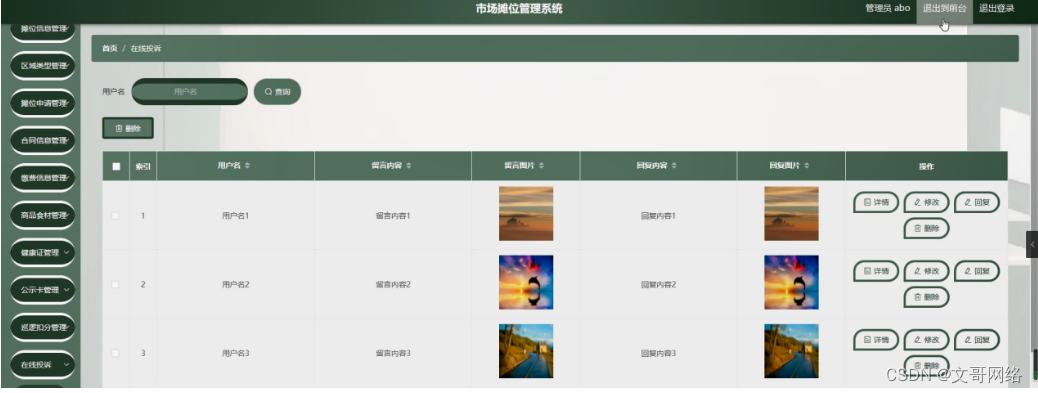Sort table by 回复内容 column arrows

coord(674,166)
